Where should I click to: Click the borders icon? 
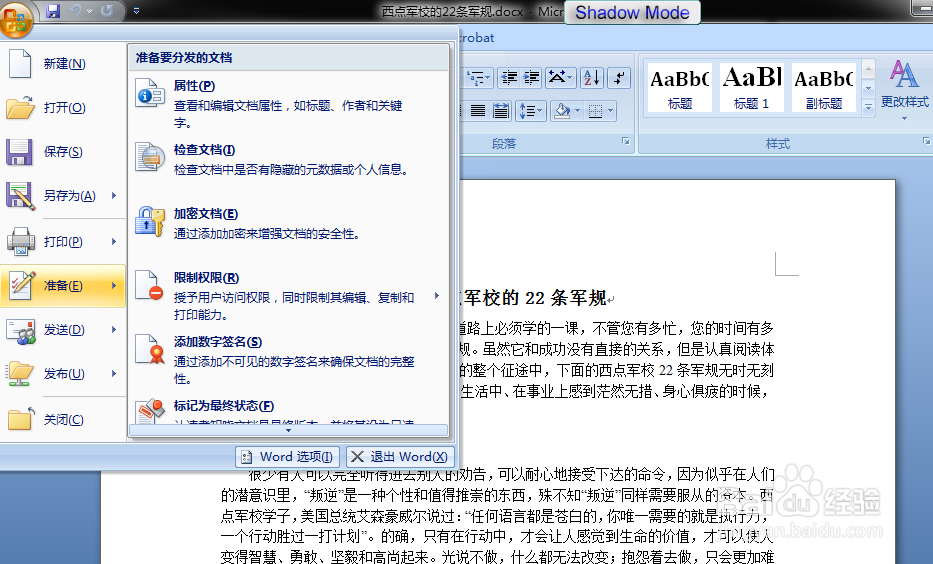point(596,111)
